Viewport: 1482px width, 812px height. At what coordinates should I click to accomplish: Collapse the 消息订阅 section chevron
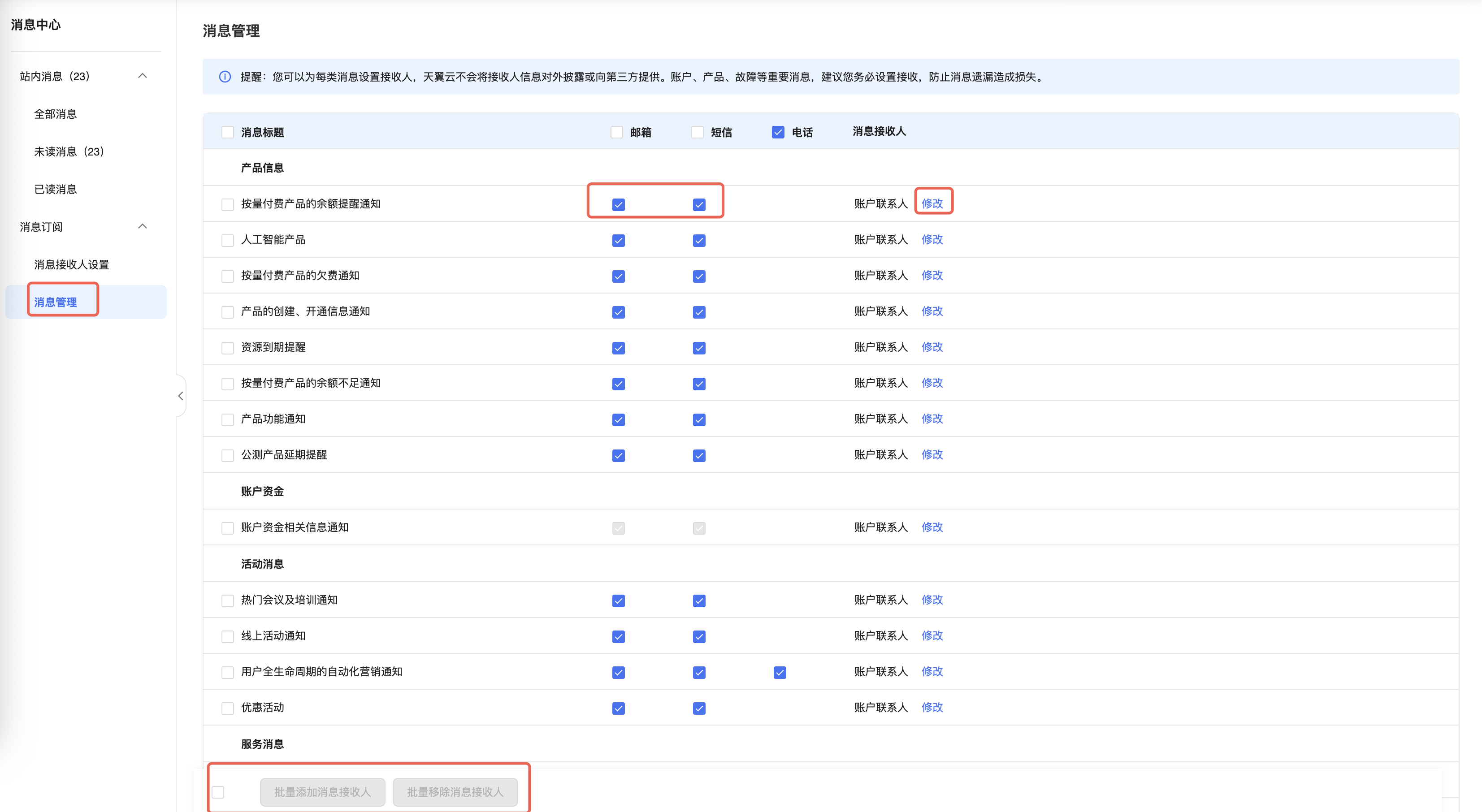(x=143, y=227)
